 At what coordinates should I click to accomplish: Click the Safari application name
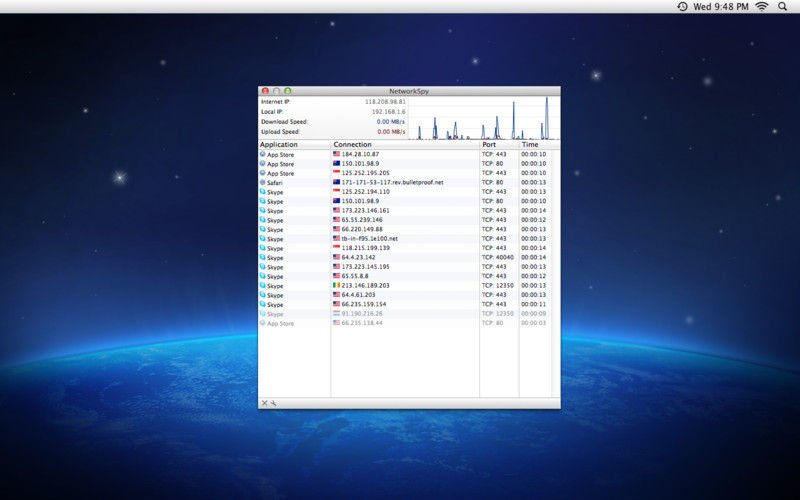pyautogui.click(x=274, y=183)
